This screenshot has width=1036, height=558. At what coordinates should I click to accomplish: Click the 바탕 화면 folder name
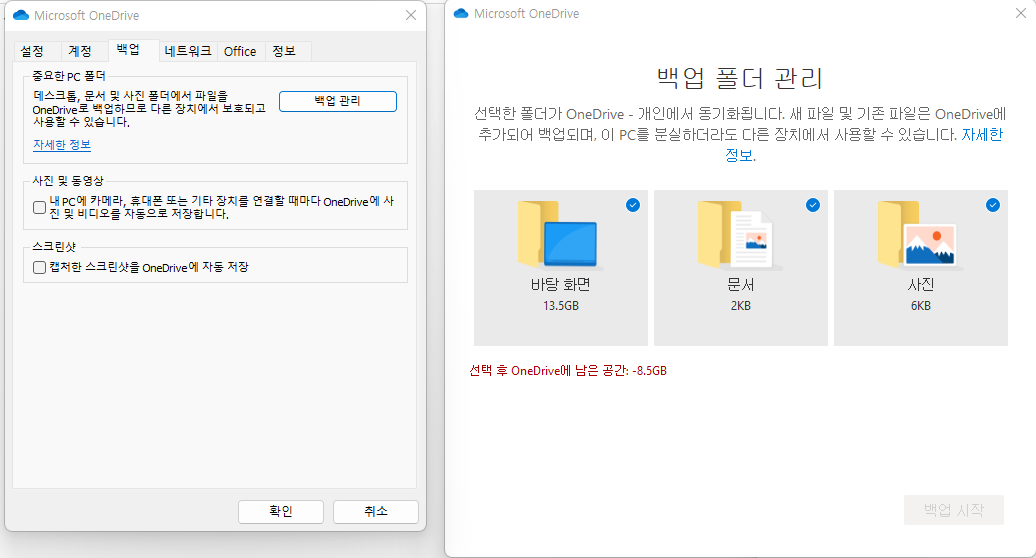coord(561,285)
